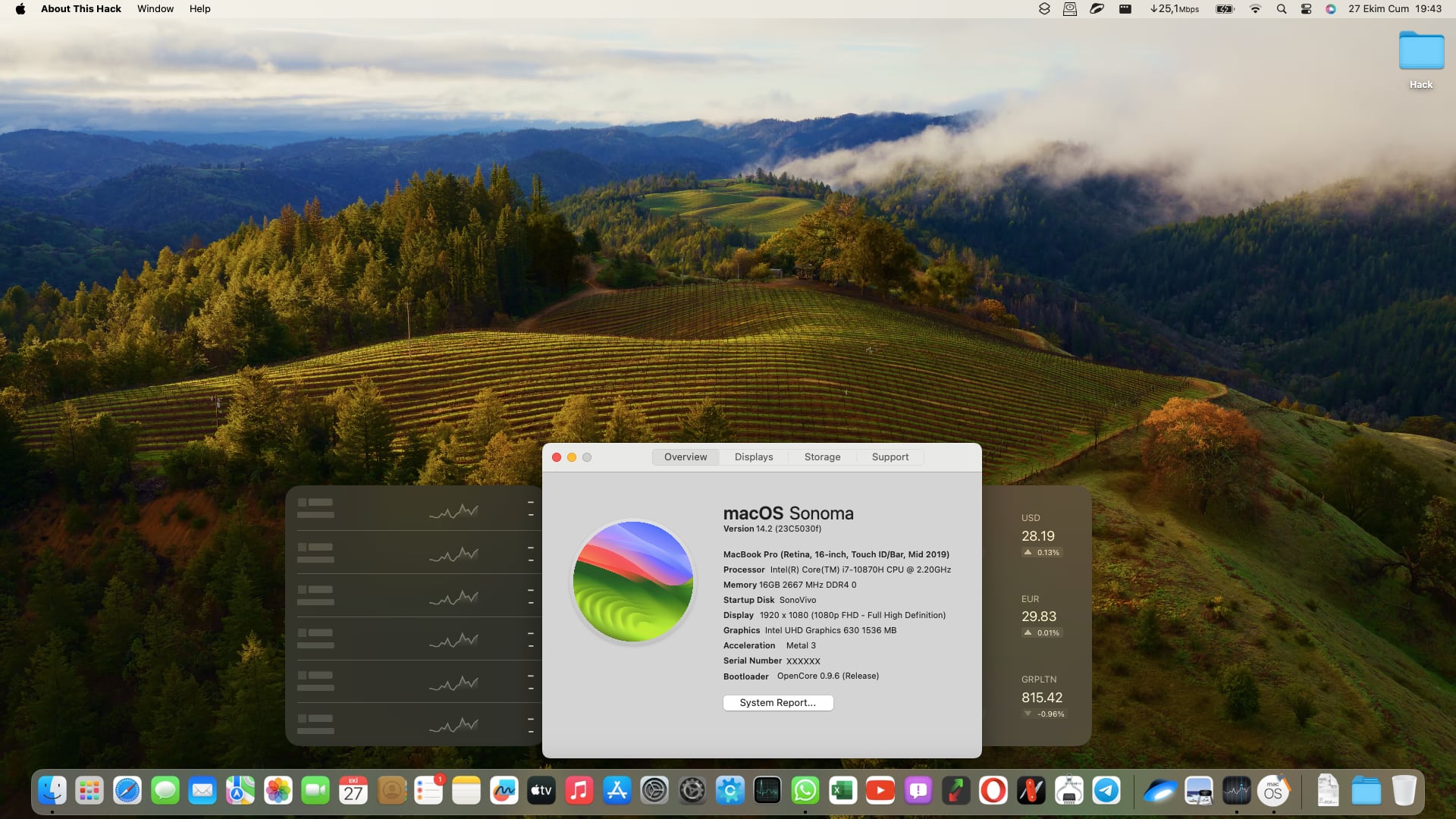
Task: Launch WhatsApp from the dock
Action: click(805, 791)
